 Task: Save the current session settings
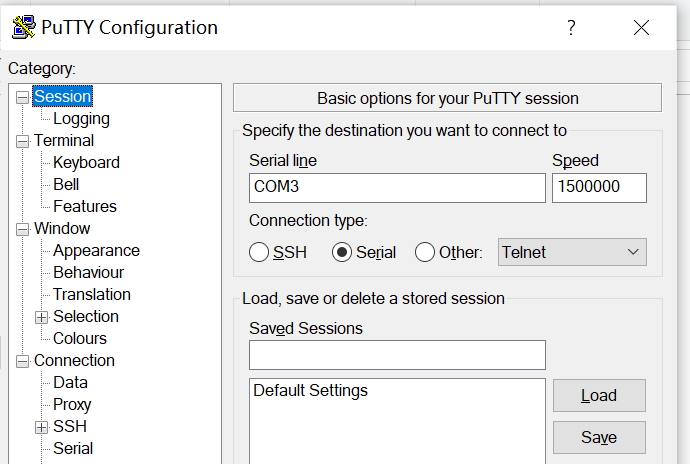(x=599, y=437)
